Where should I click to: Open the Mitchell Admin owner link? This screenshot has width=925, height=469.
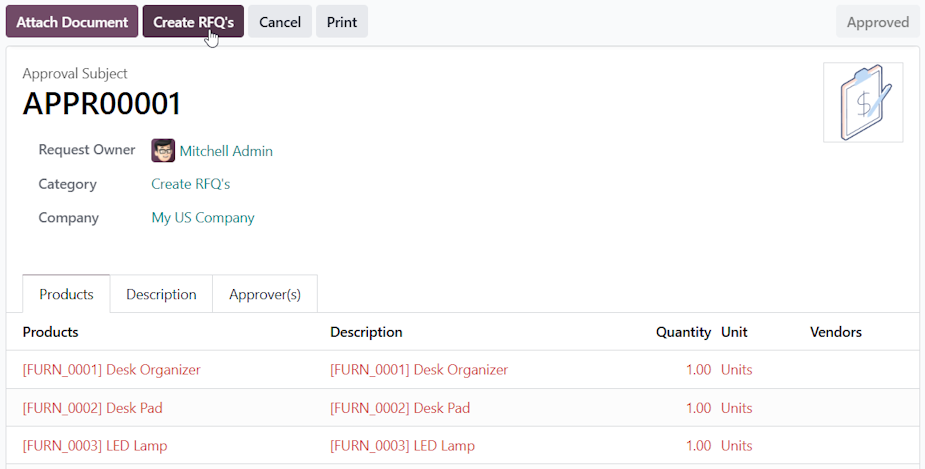click(226, 151)
